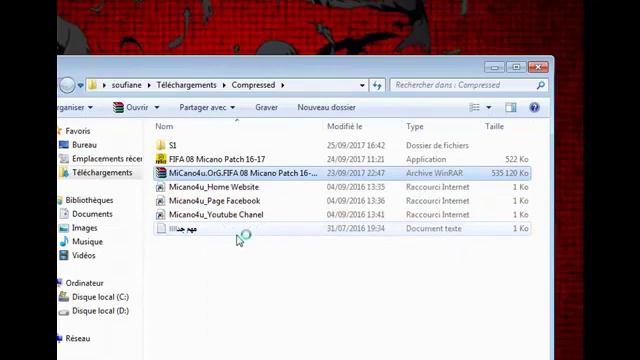Click the Archive WinRAR type cell
This screenshot has width=640, height=360.
(x=434, y=173)
